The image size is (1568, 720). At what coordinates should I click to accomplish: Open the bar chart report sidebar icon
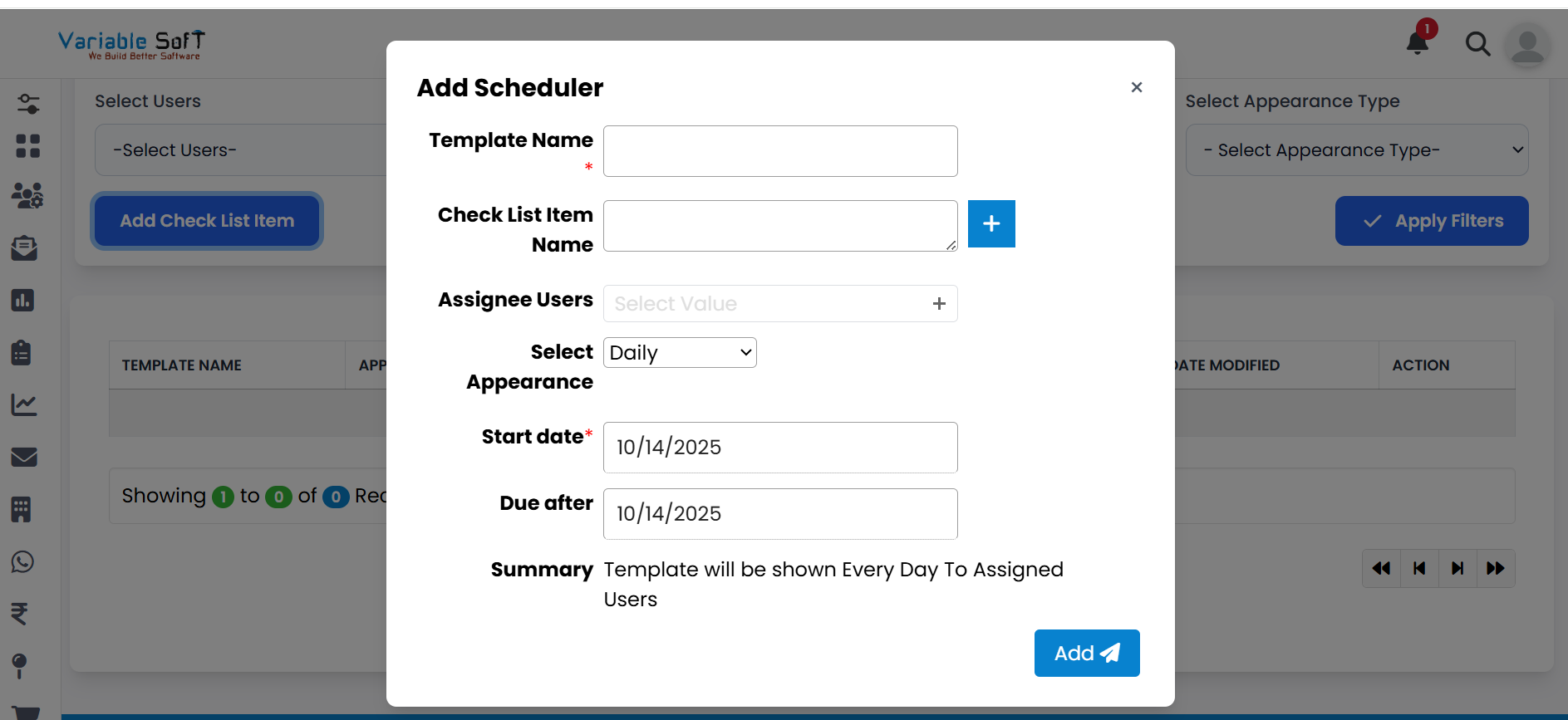pos(22,300)
